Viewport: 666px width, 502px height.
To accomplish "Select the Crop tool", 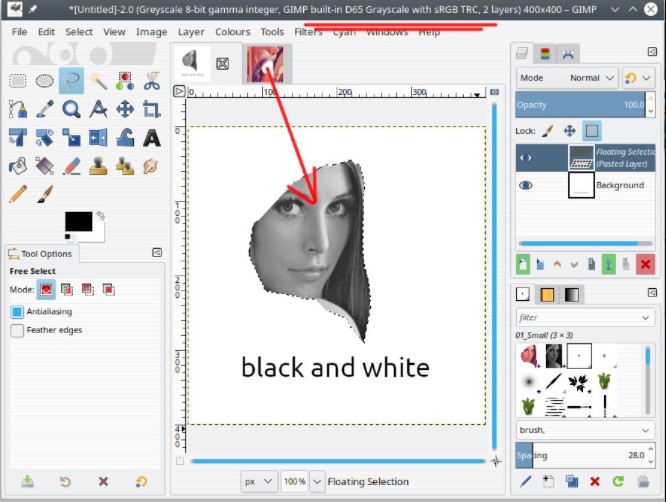I will (x=152, y=109).
